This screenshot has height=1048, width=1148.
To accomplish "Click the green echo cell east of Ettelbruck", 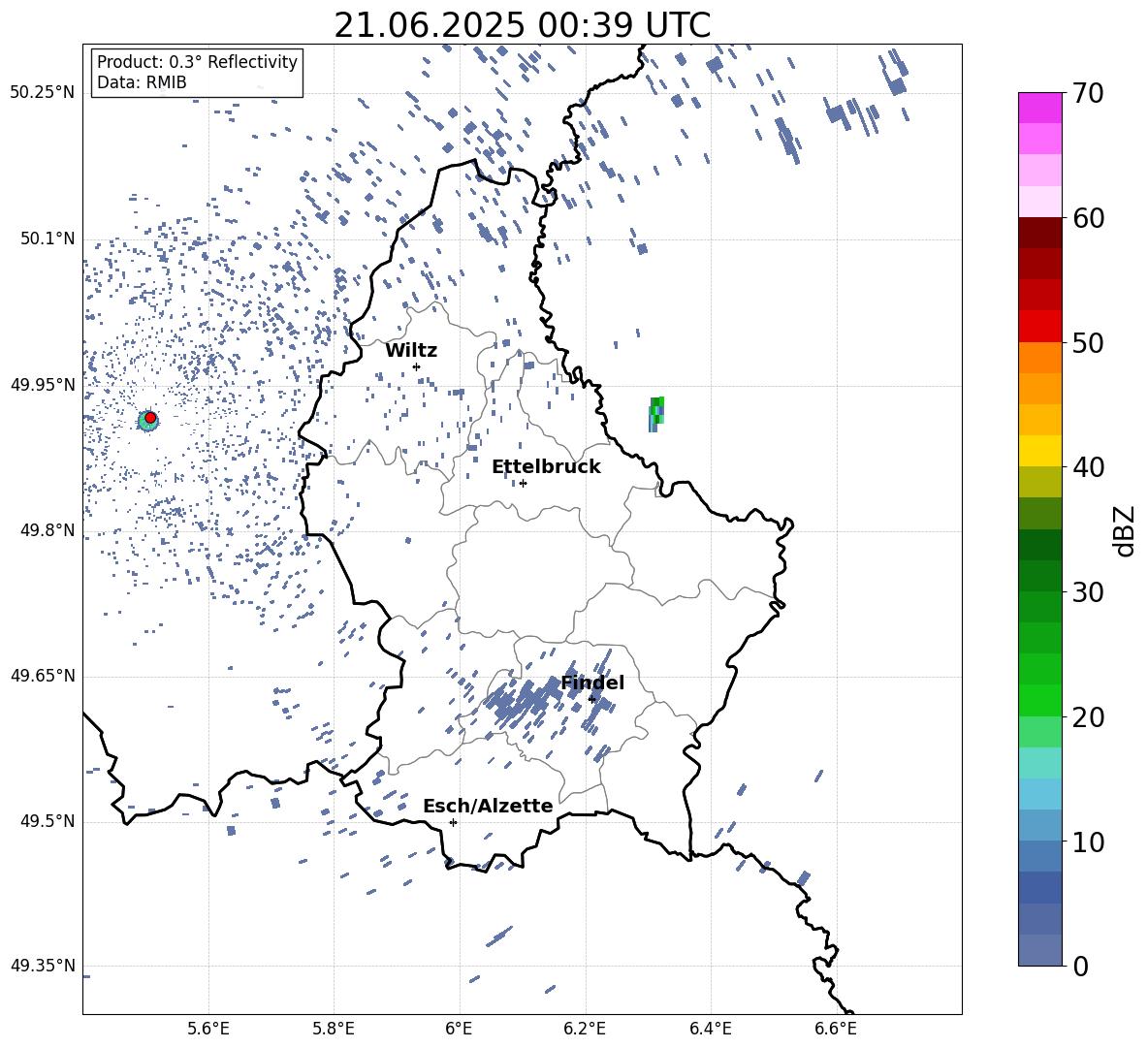I will (x=656, y=414).
